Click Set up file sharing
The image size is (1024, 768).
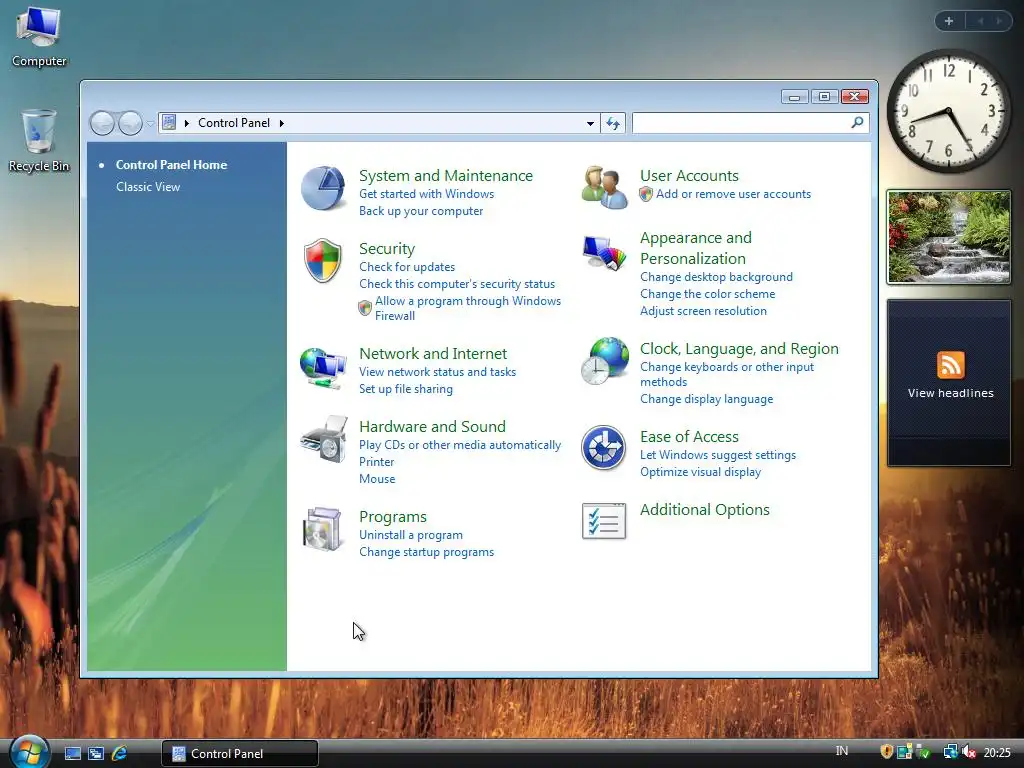pyautogui.click(x=406, y=389)
